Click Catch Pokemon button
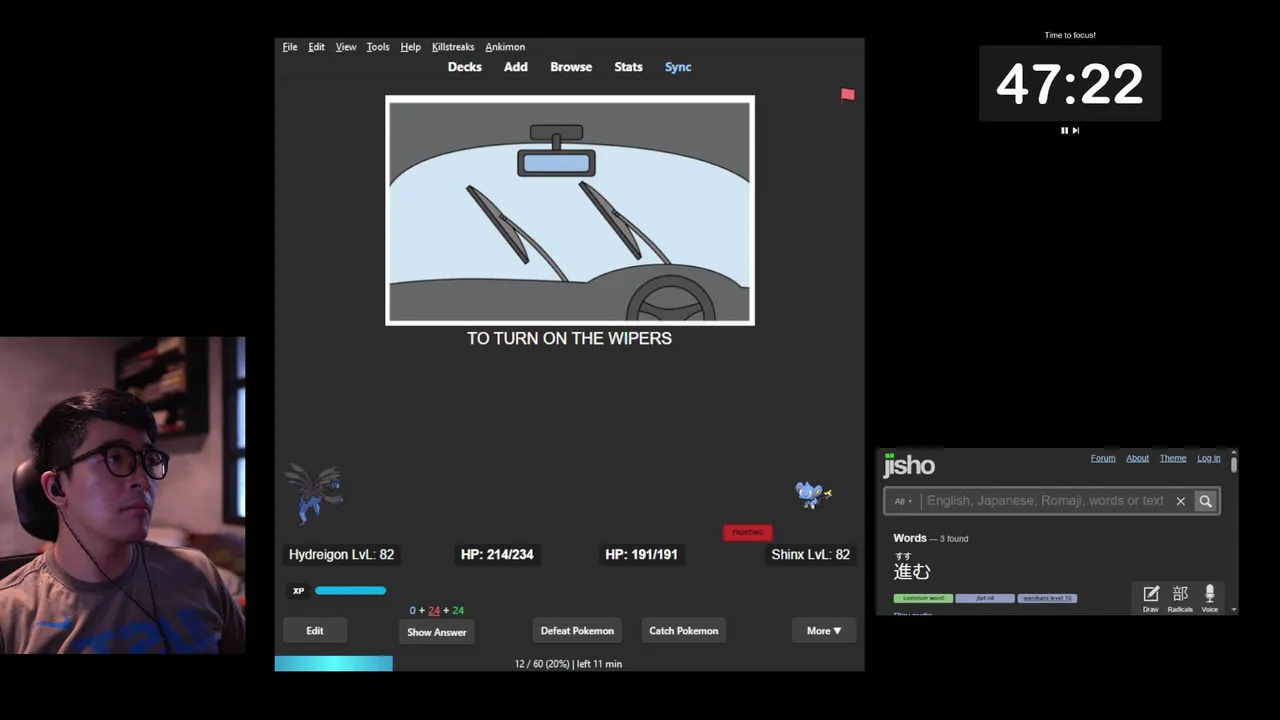This screenshot has width=1280, height=720. [x=684, y=630]
